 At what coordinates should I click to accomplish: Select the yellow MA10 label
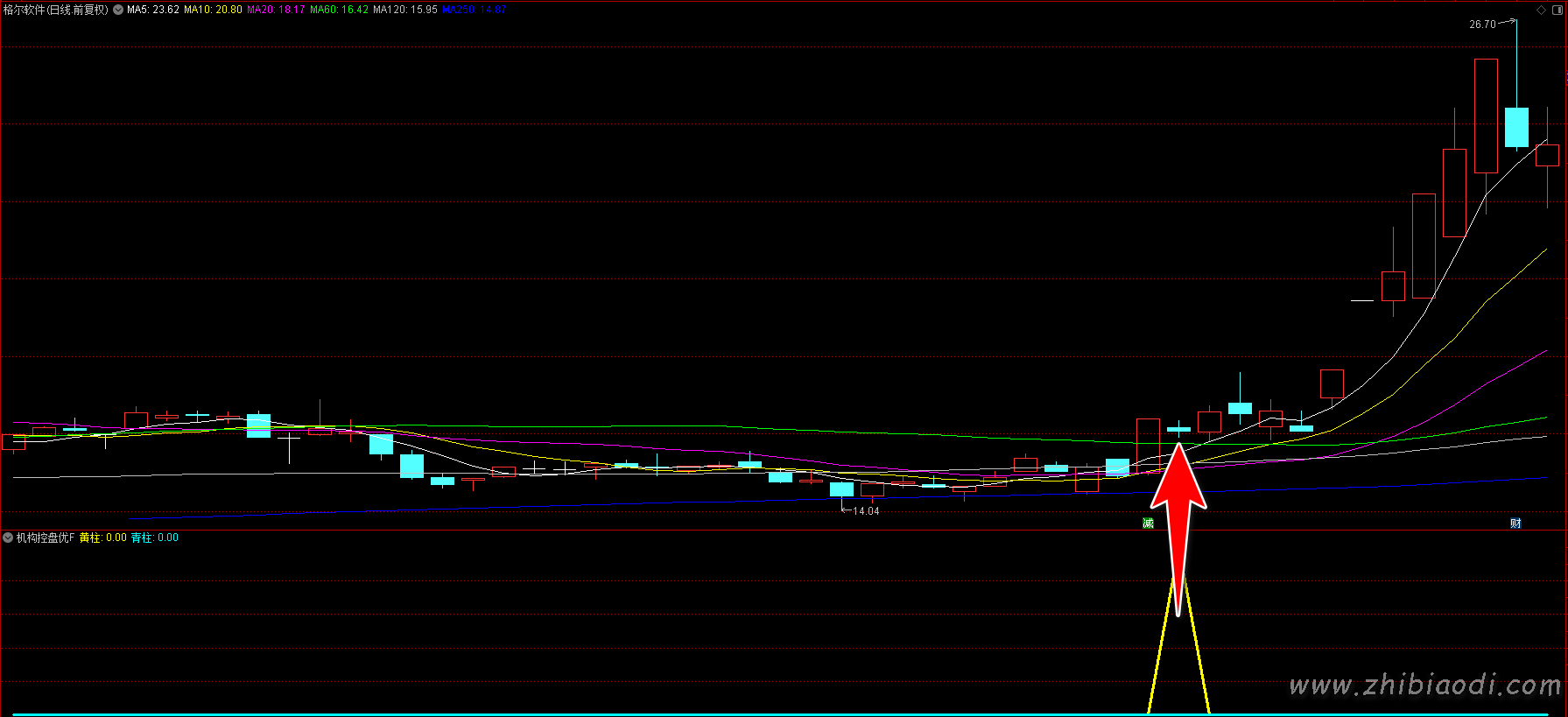(213, 10)
